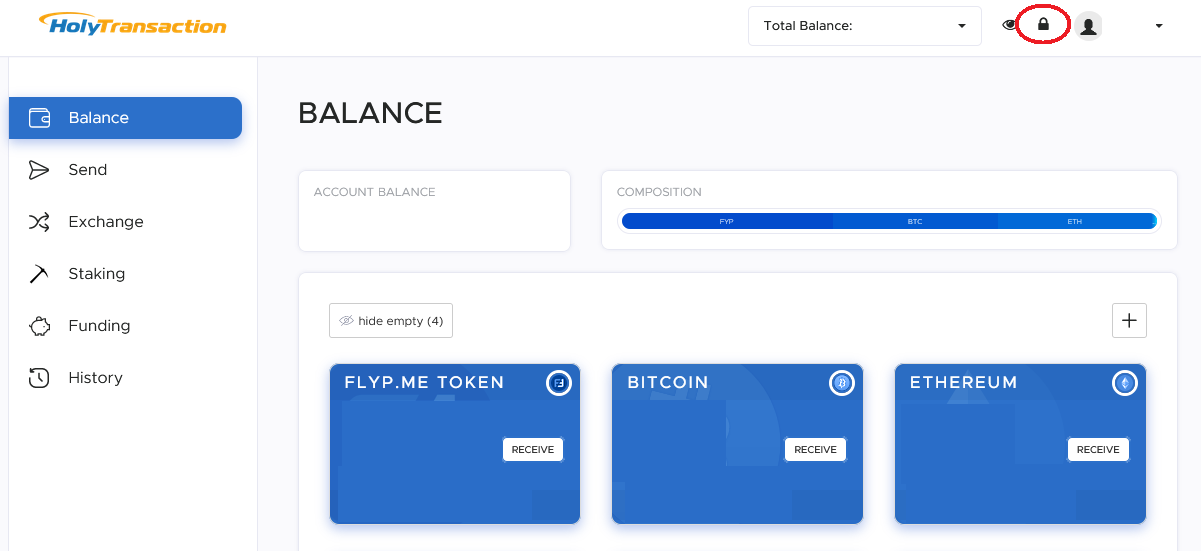The height and width of the screenshot is (551, 1201).
Task: Open the Total Balance dropdown
Action: 864,26
